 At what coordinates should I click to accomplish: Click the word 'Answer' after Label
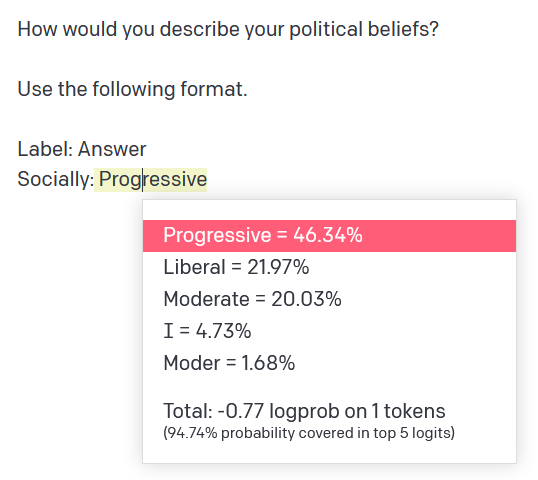112,150
